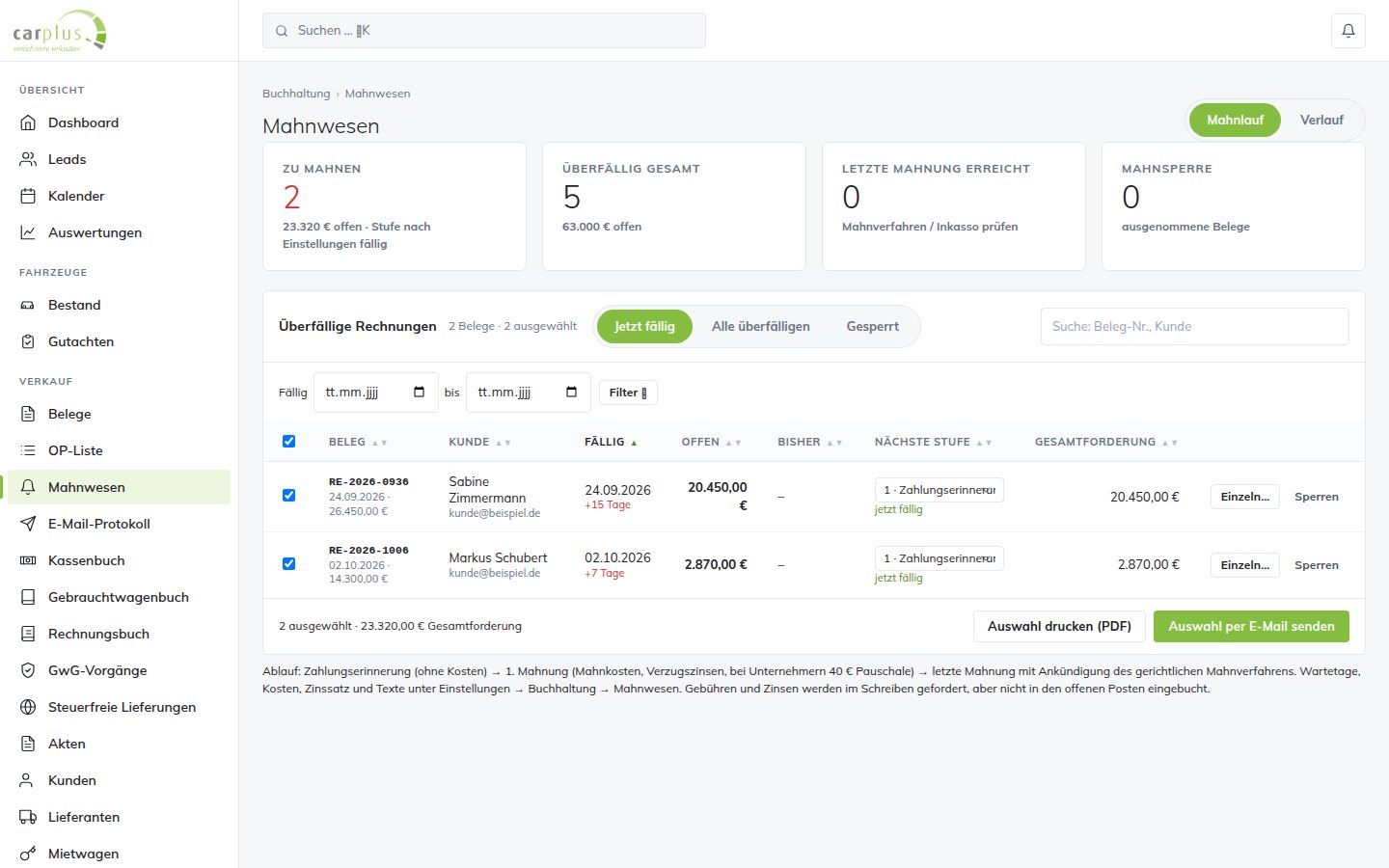Click the OP-Liste list icon in sidebar

[28, 450]
